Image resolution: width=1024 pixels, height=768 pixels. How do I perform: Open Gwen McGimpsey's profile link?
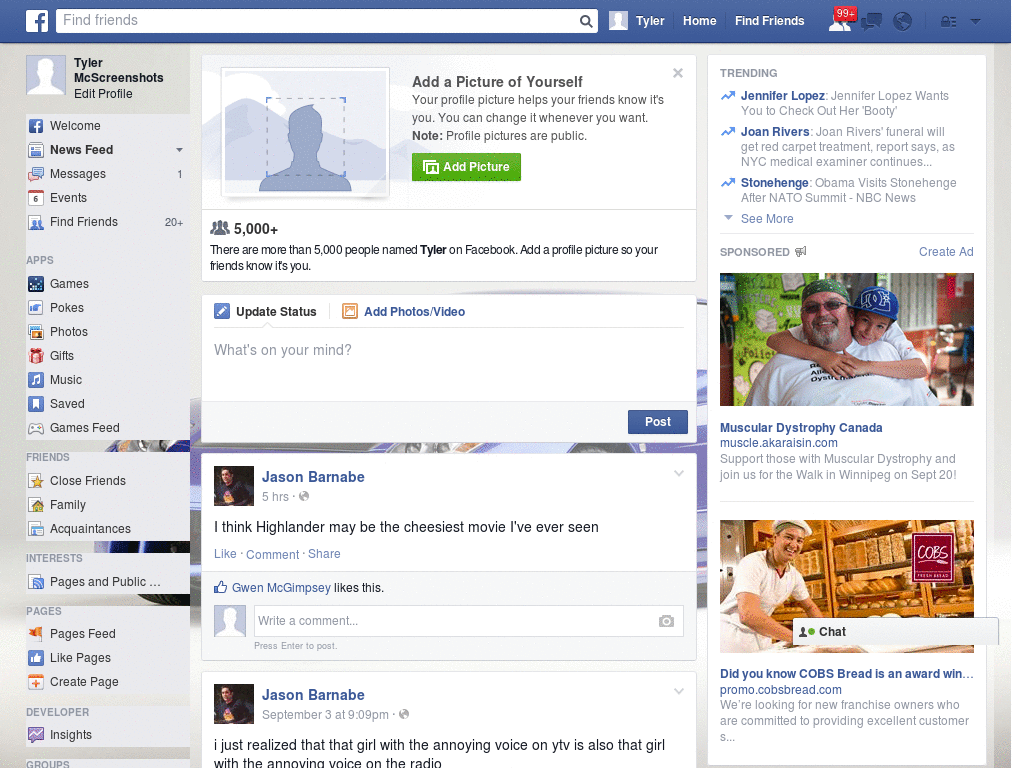point(281,588)
